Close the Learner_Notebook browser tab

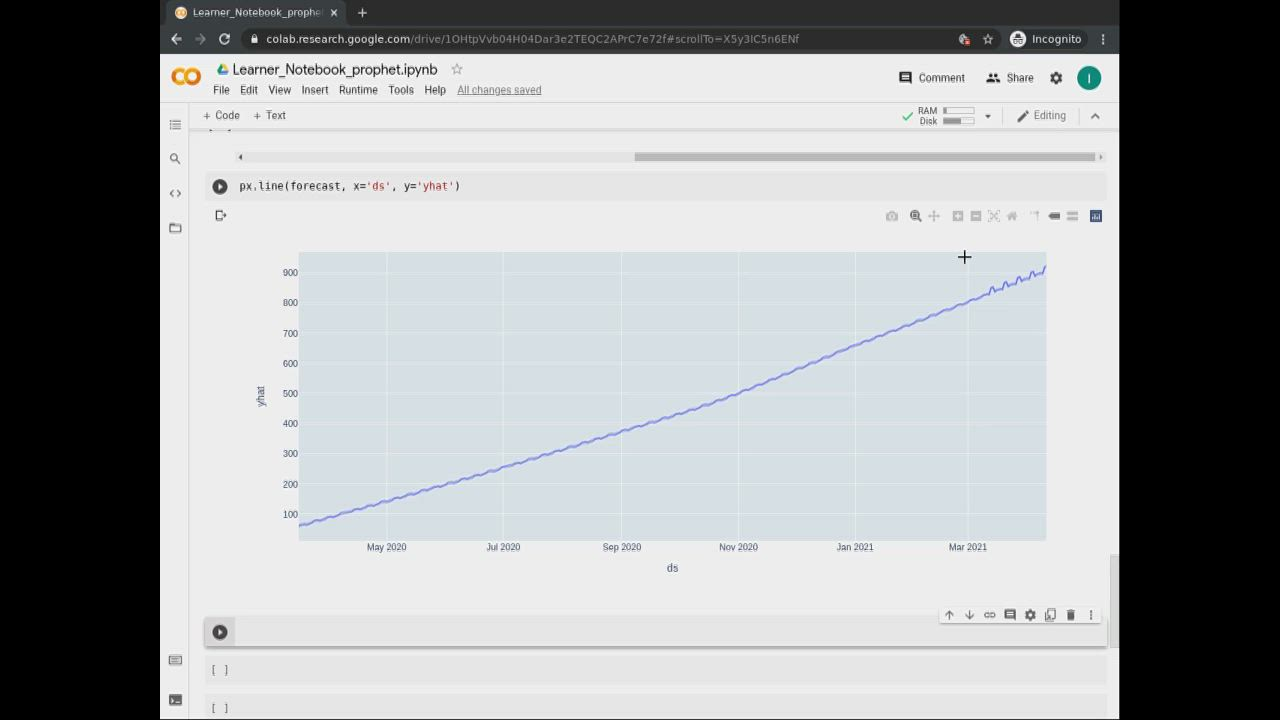[x=334, y=13]
